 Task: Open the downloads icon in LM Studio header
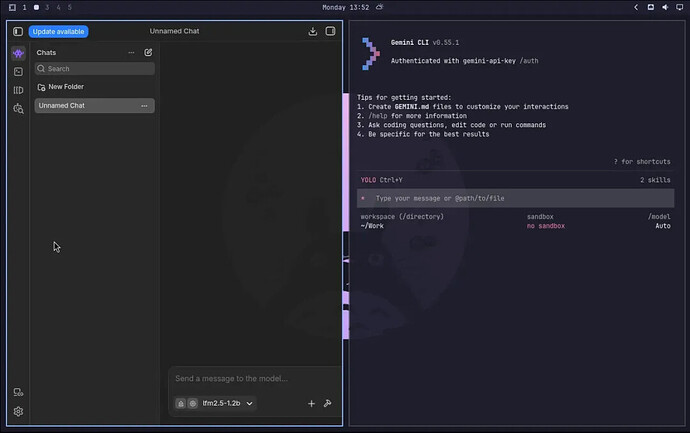[x=312, y=31]
